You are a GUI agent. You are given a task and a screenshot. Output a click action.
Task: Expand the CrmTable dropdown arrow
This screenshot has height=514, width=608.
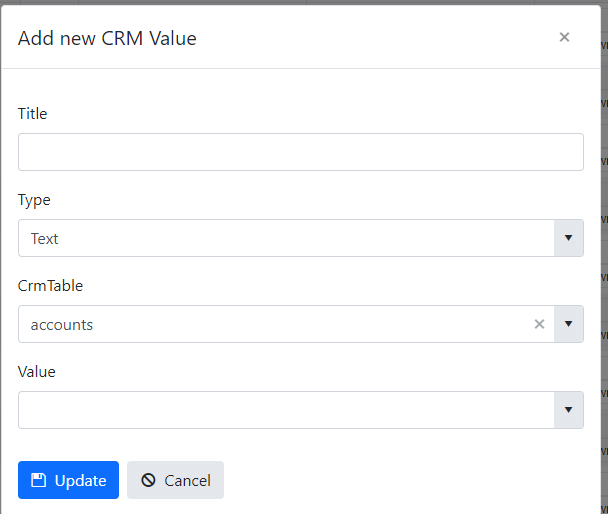pyautogui.click(x=568, y=324)
